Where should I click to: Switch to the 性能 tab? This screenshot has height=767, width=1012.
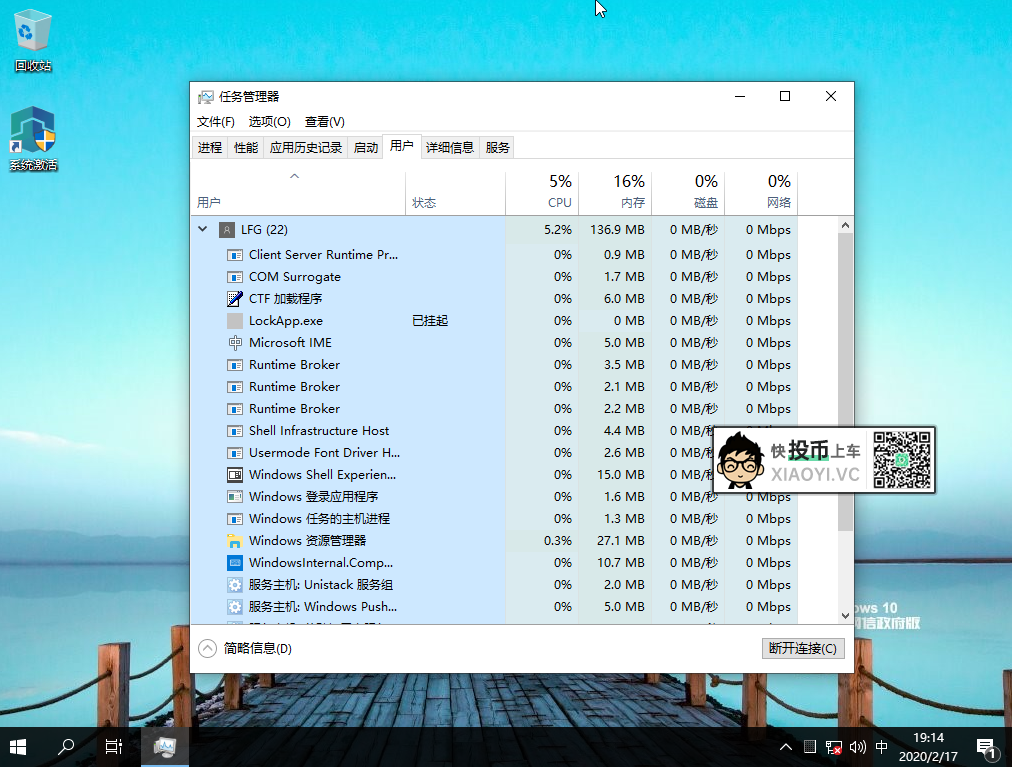coord(246,148)
